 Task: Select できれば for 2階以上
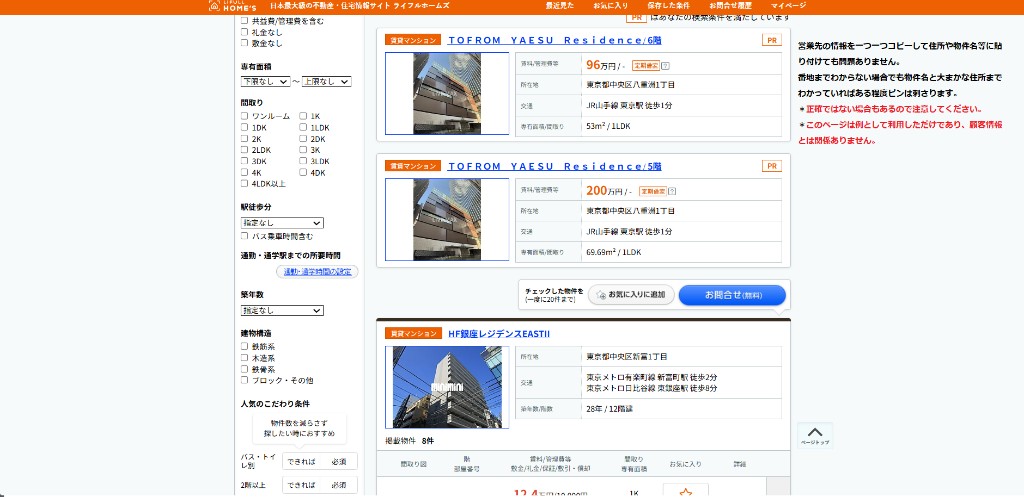click(301, 485)
